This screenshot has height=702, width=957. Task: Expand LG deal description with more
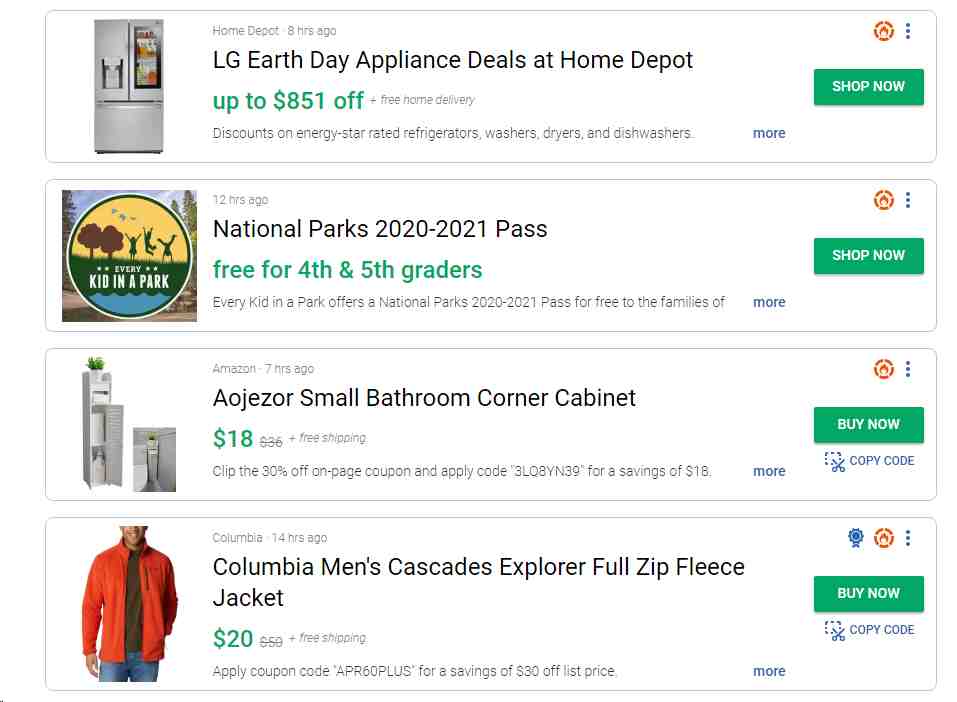click(769, 133)
